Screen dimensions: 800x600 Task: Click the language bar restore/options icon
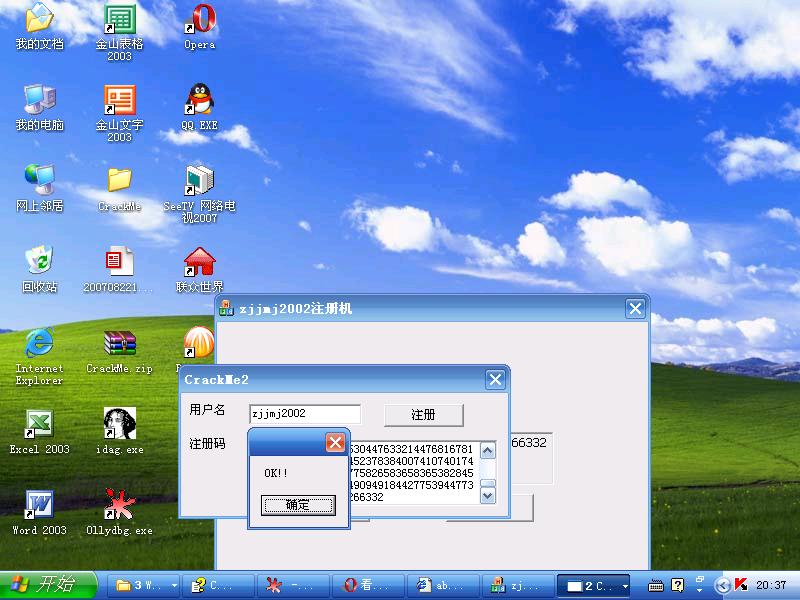coord(699,580)
